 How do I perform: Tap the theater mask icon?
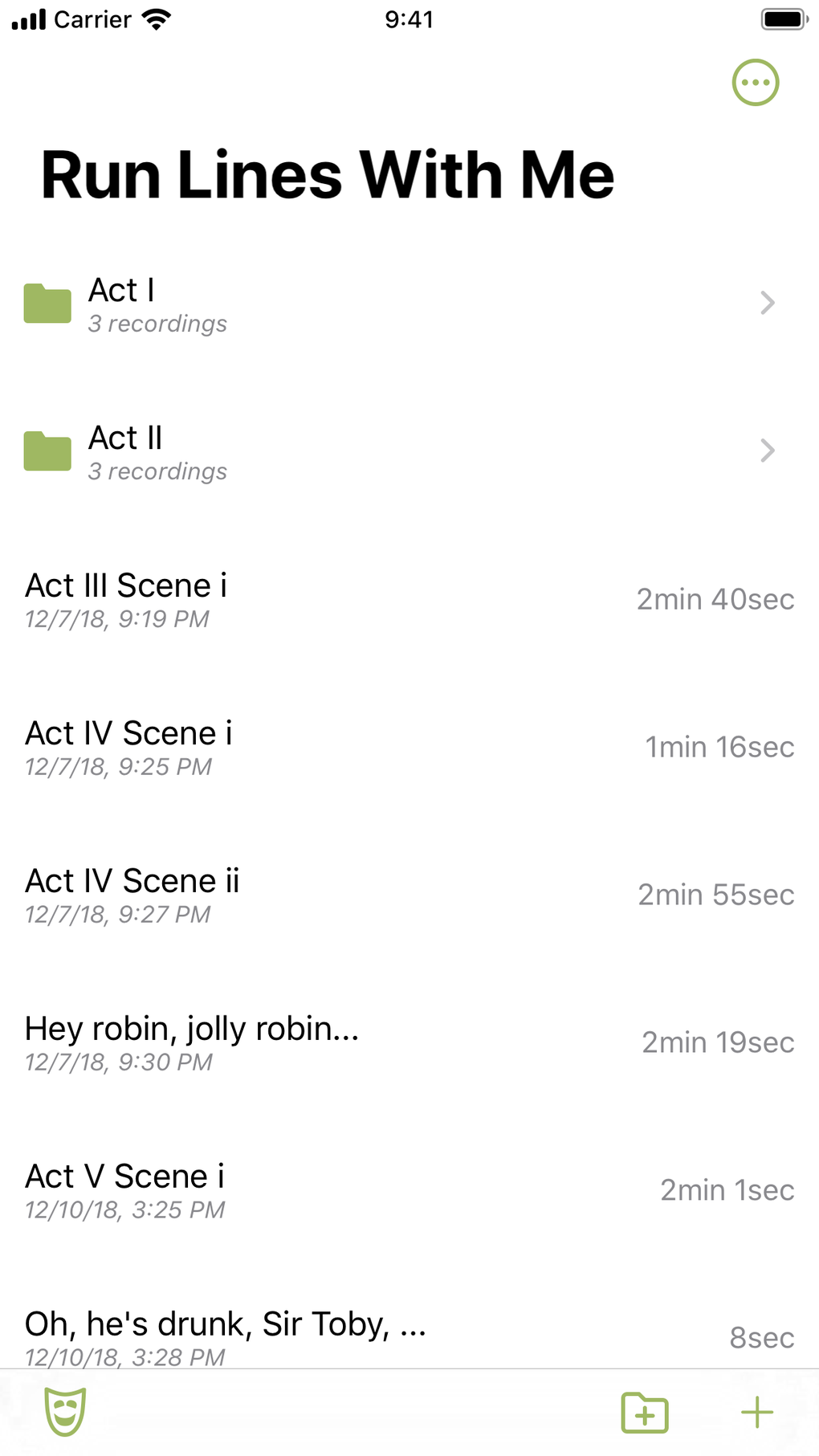pyautogui.click(x=65, y=1411)
